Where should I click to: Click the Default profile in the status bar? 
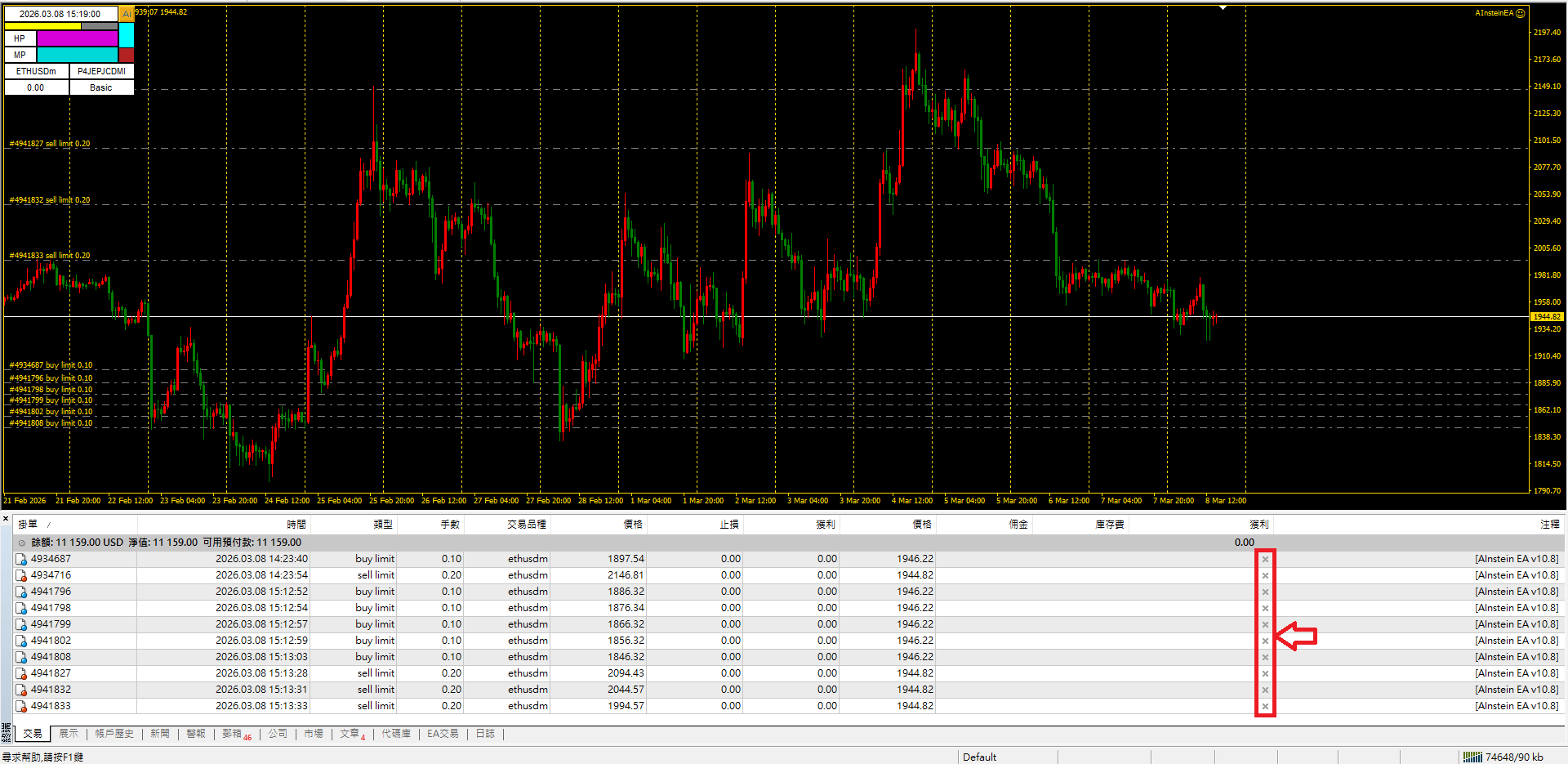(x=980, y=757)
